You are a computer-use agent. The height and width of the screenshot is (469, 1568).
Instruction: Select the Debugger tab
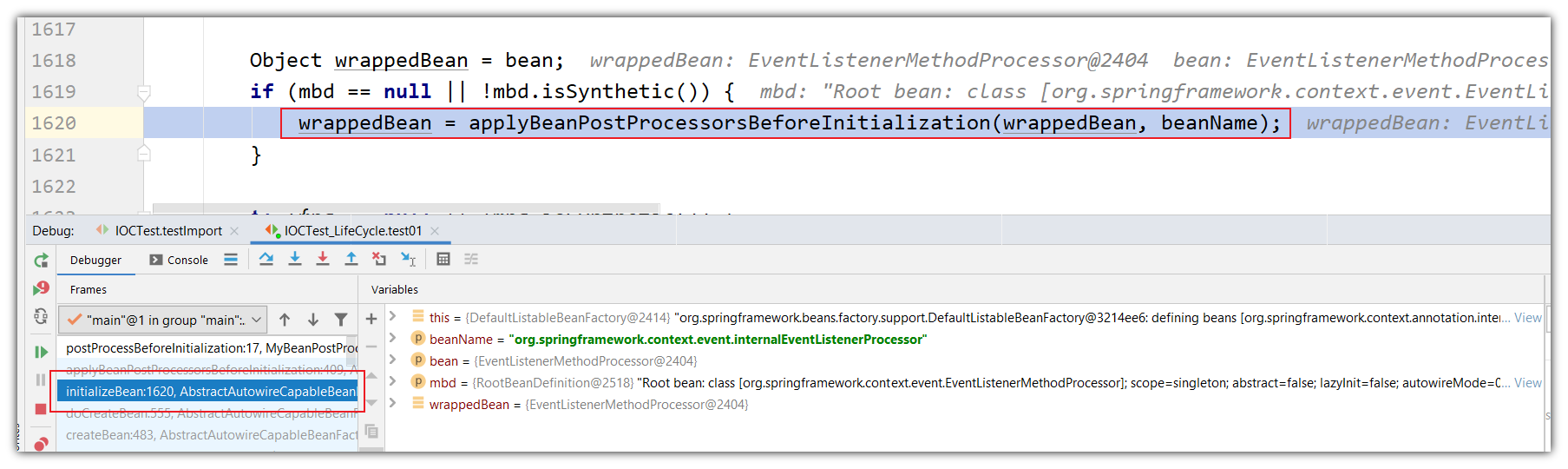click(95, 260)
